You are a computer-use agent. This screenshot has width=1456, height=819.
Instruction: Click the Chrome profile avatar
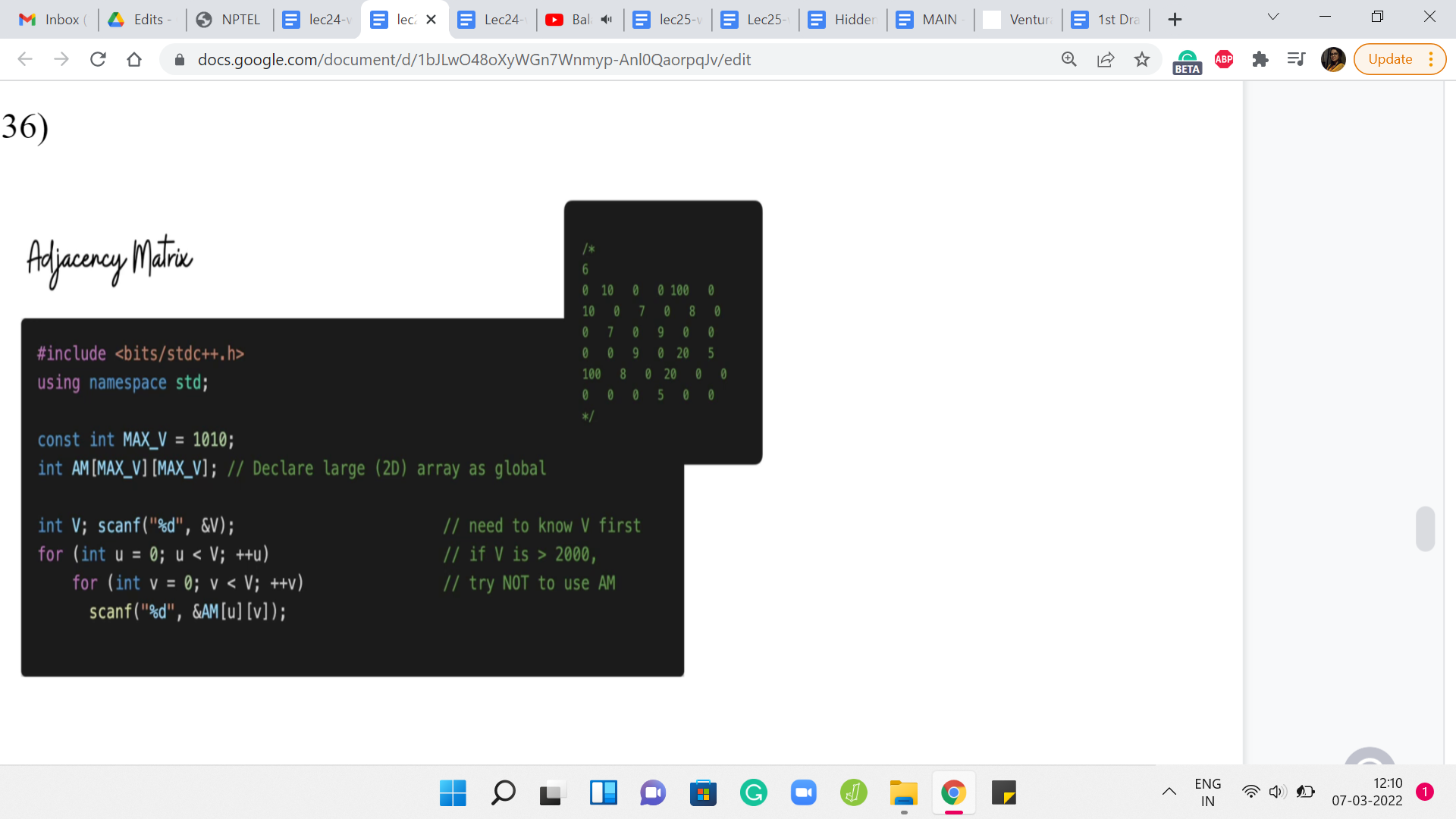pos(1332,59)
